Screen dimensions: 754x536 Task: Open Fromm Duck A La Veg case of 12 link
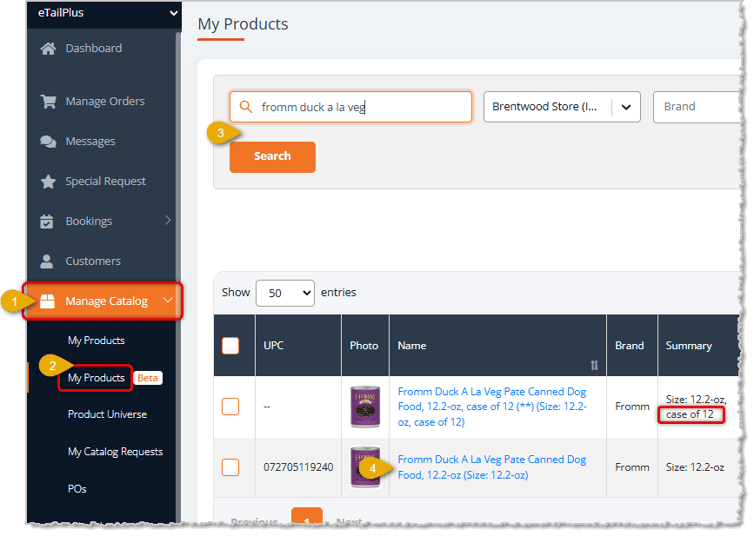pos(492,407)
